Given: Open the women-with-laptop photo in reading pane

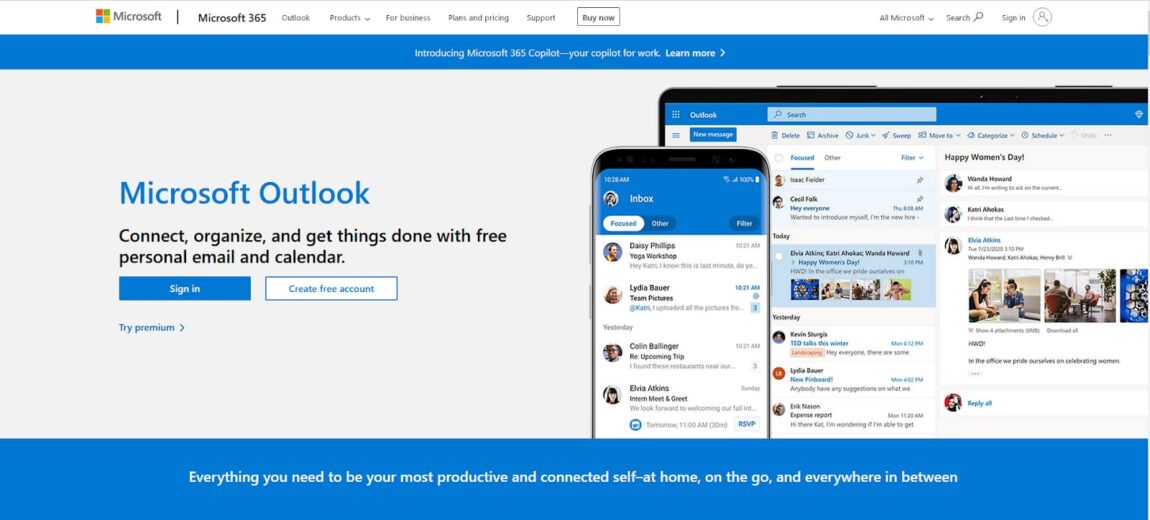Looking at the screenshot, I should click(1004, 296).
